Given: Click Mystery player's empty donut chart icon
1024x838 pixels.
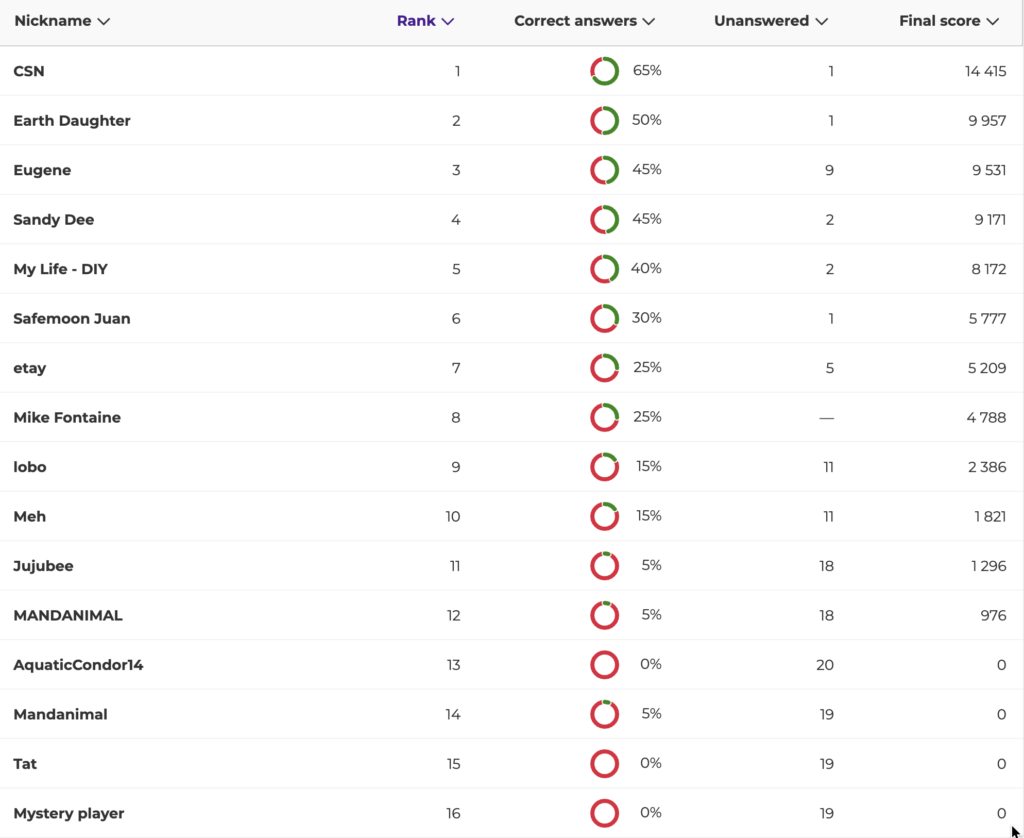Looking at the screenshot, I should [604, 813].
